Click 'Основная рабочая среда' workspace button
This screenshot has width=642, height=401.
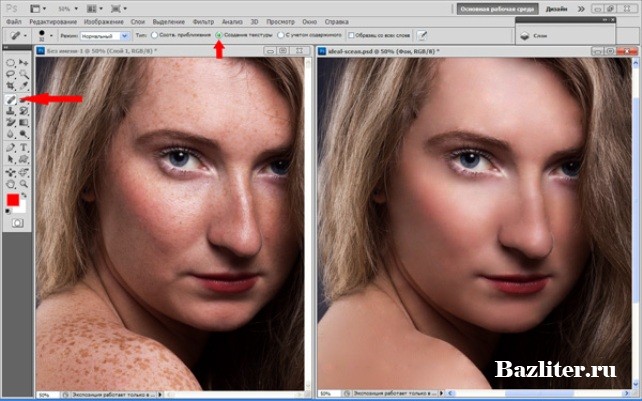click(x=495, y=7)
